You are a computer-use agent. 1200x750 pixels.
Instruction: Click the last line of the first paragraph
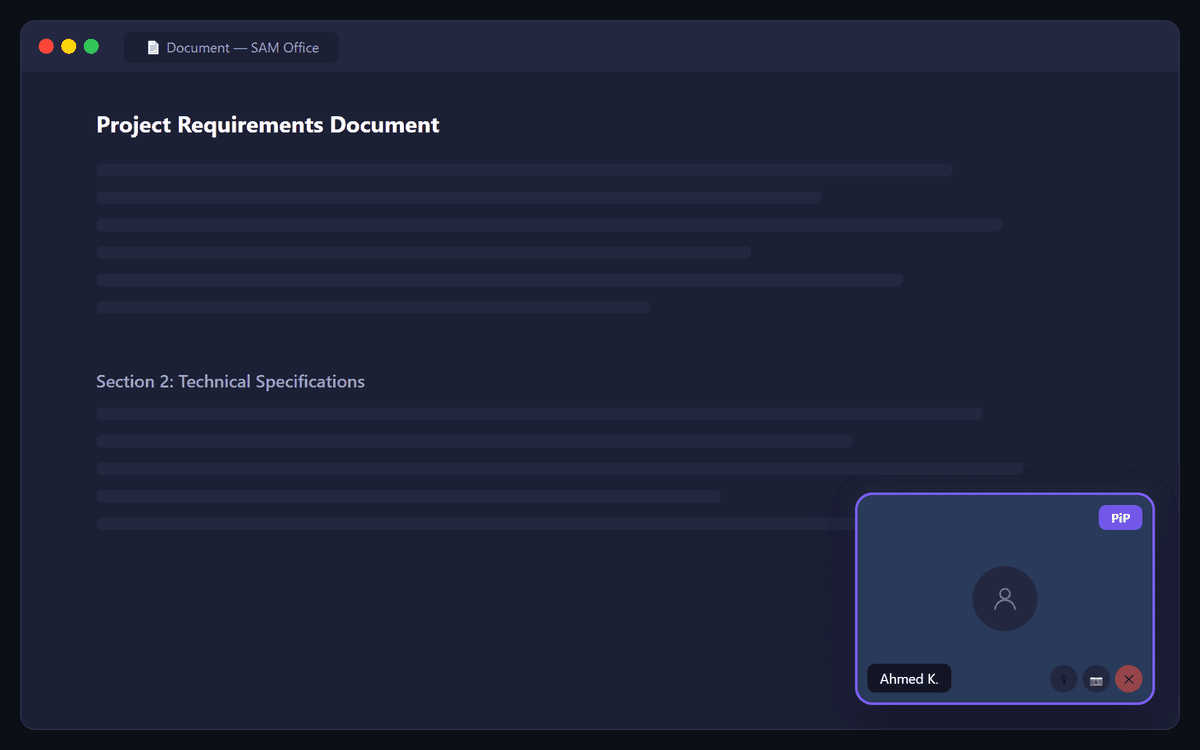click(x=372, y=307)
